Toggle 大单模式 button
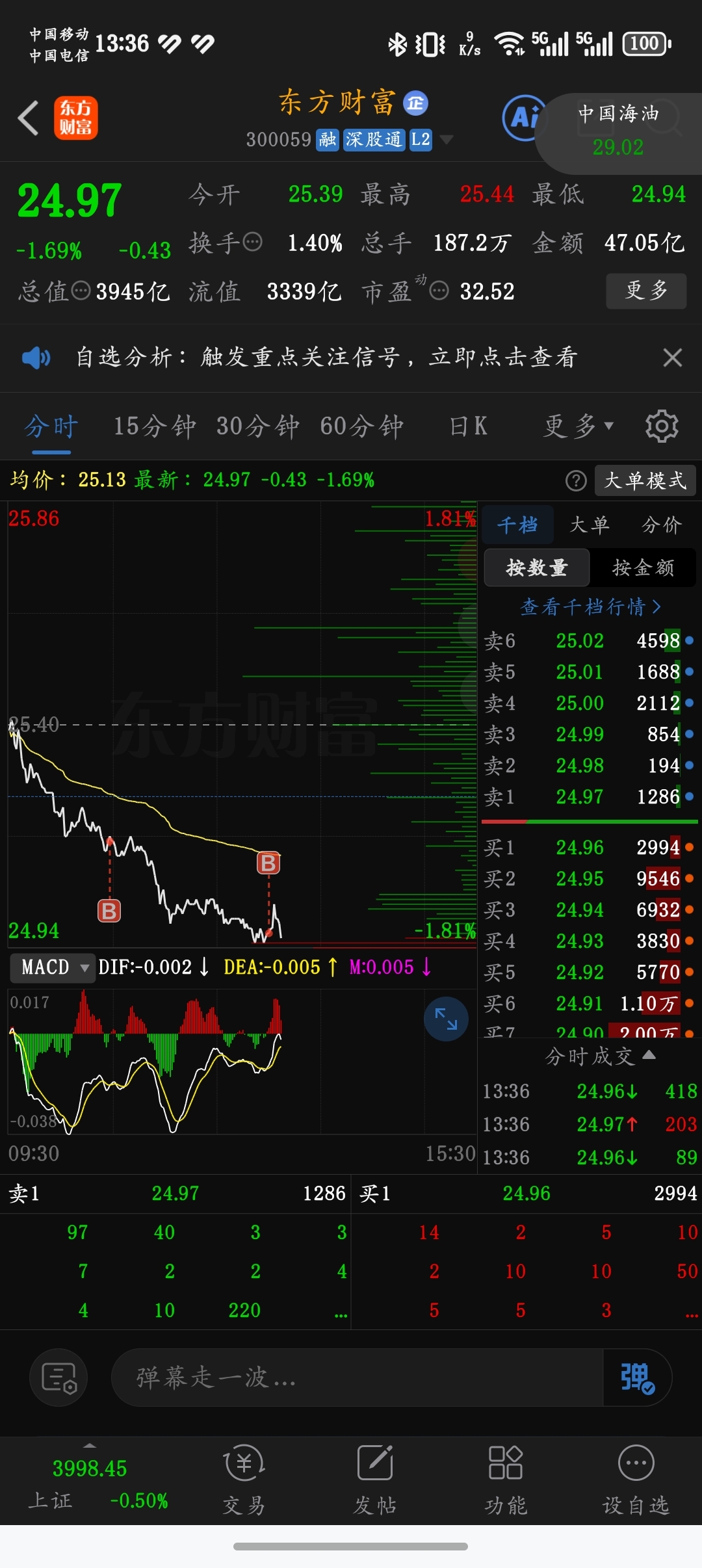 645,480
